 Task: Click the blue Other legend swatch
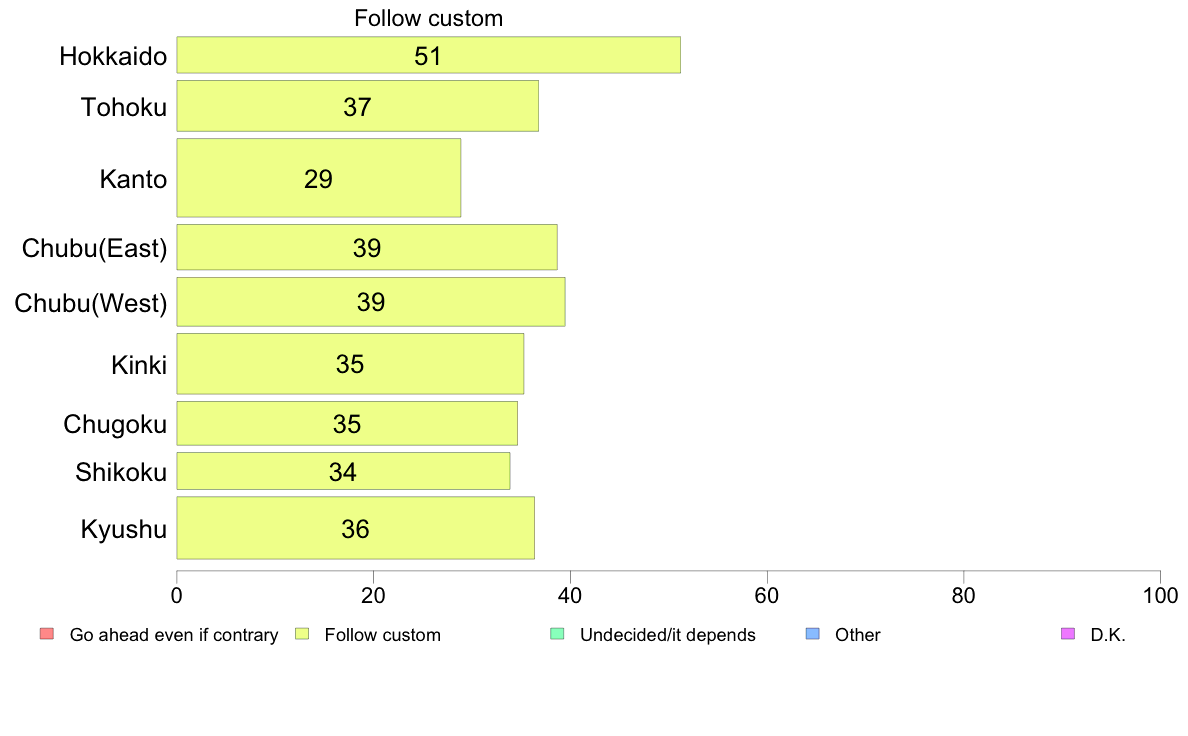[812, 634]
